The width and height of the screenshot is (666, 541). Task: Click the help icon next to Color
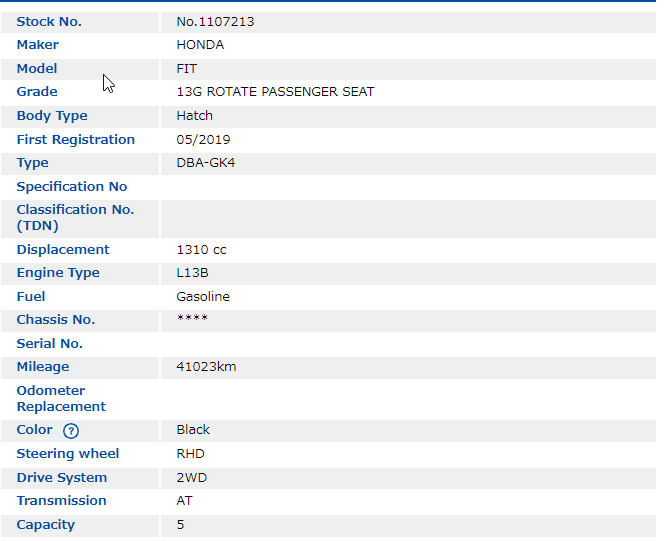(70, 430)
